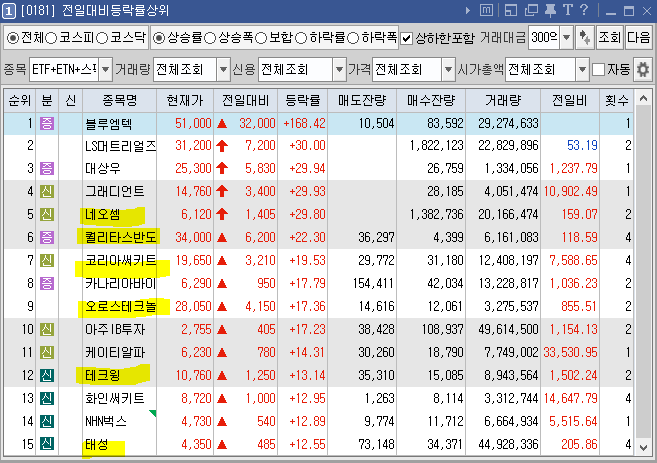
Task: Click the title bar T font icon
Action: pos(568,10)
